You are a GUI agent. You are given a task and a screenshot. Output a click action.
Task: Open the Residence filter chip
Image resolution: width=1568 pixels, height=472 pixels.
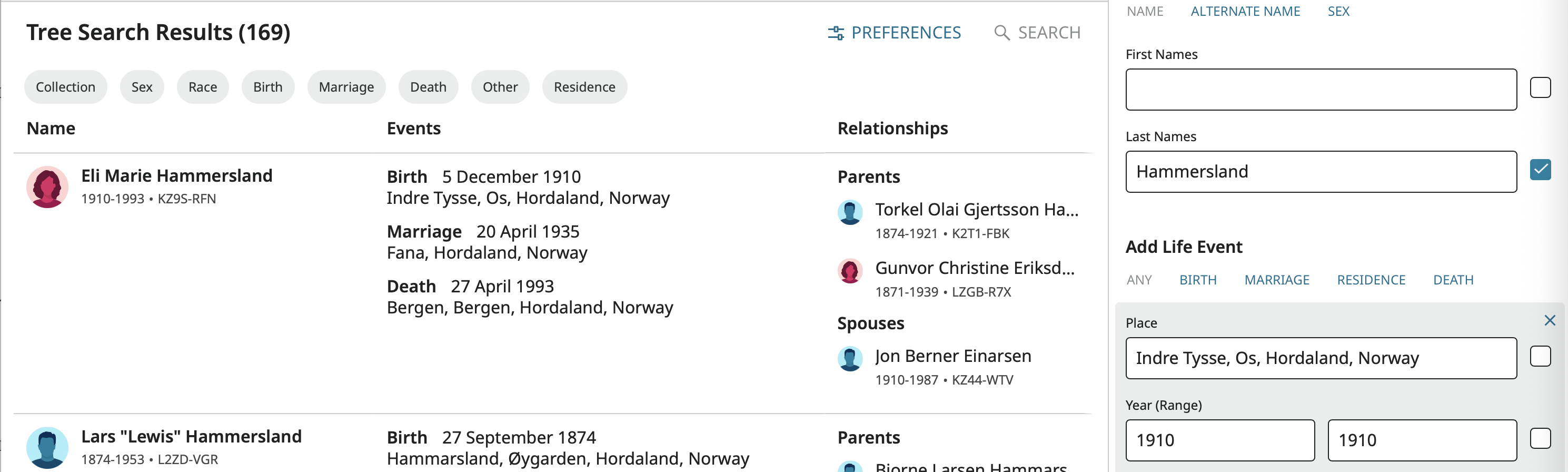click(x=584, y=86)
